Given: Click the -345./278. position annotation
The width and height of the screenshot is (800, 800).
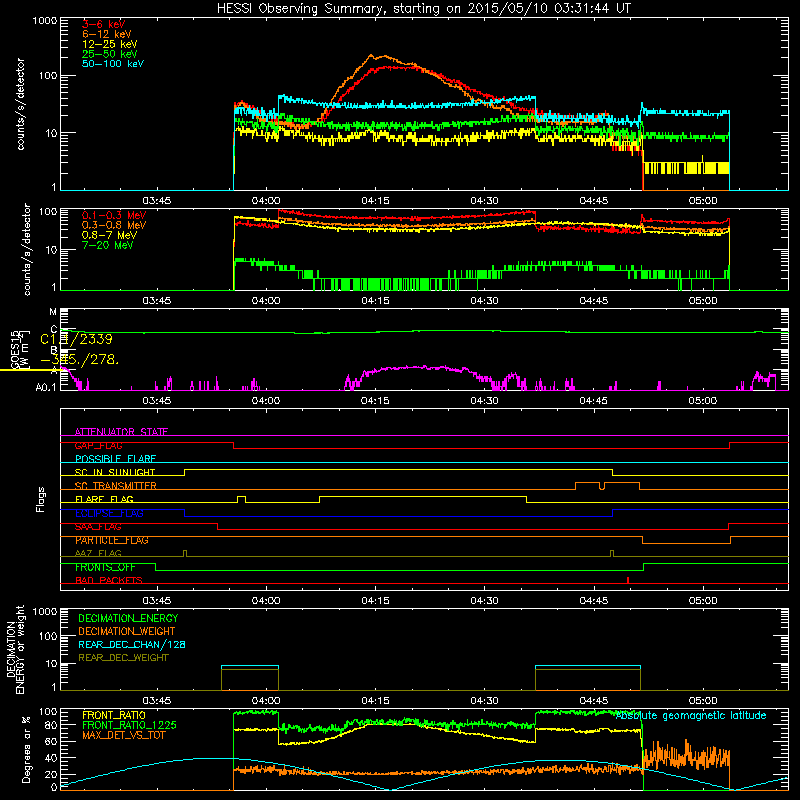Looking at the screenshot, I should (x=80, y=360).
